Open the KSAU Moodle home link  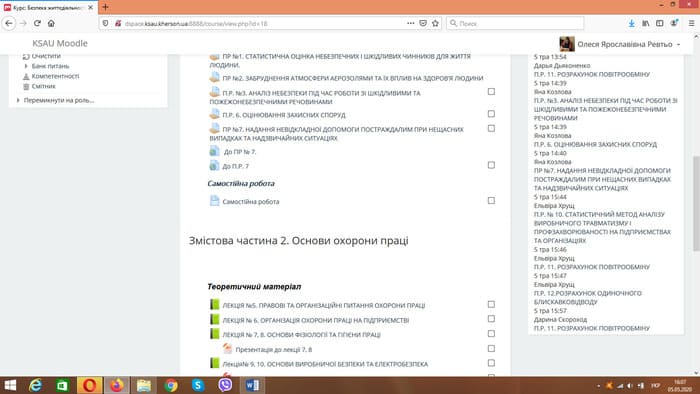60,43
